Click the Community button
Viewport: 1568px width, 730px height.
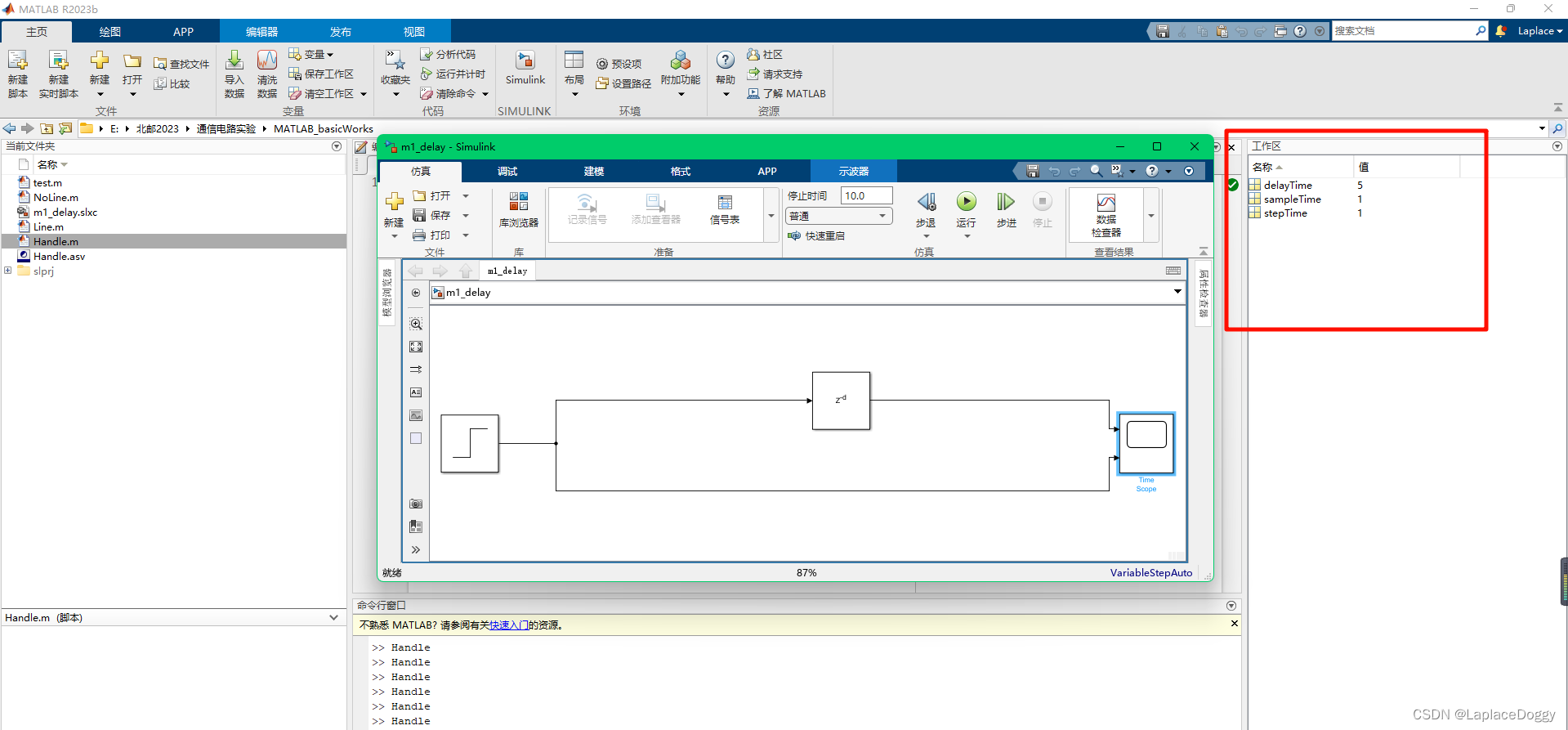(765, 54)
